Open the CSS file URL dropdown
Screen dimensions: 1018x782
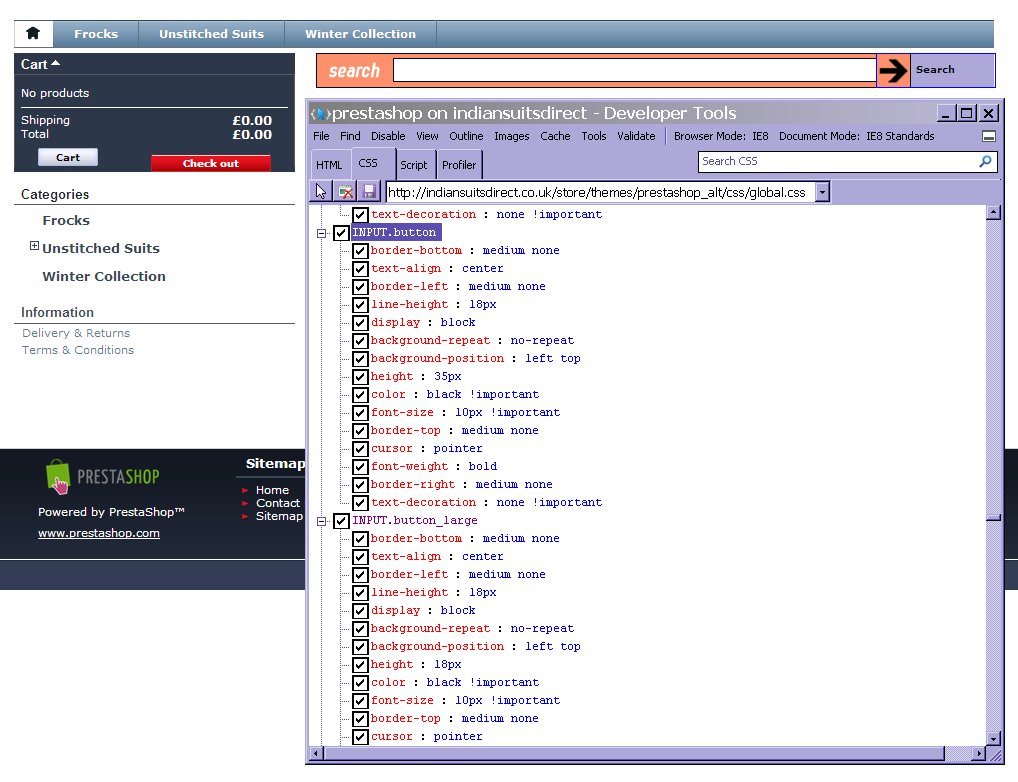[823, 192]
